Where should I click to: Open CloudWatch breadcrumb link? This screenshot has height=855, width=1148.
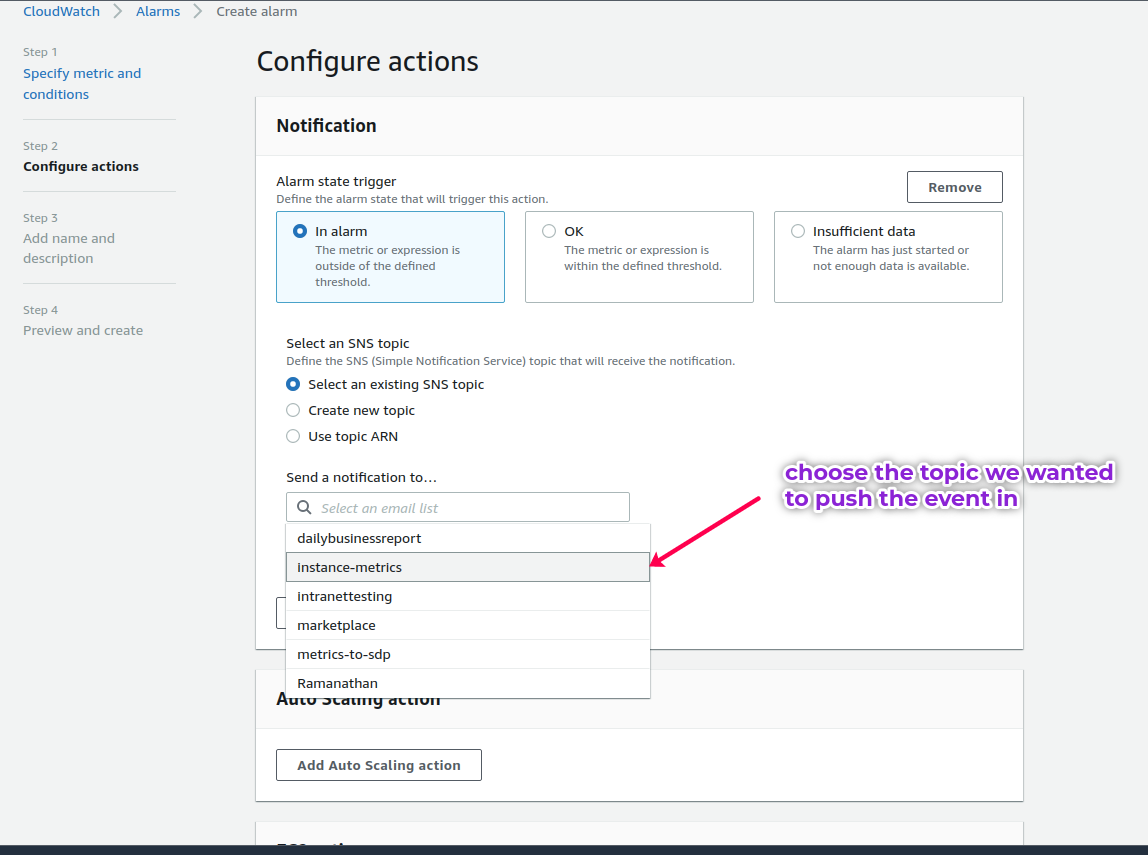pyautogui.click(x=61, y=12)
